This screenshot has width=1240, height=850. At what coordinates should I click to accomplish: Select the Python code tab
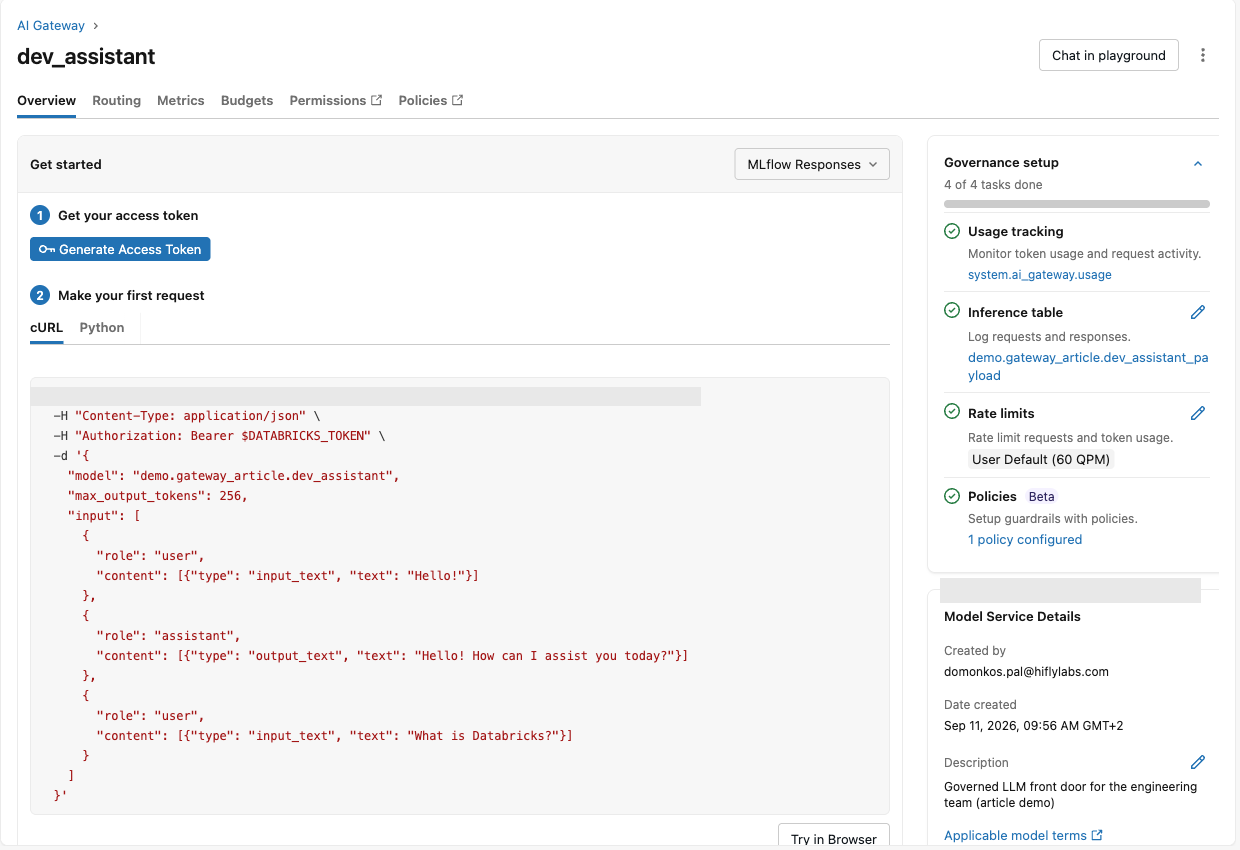click(x=102, y=327)
